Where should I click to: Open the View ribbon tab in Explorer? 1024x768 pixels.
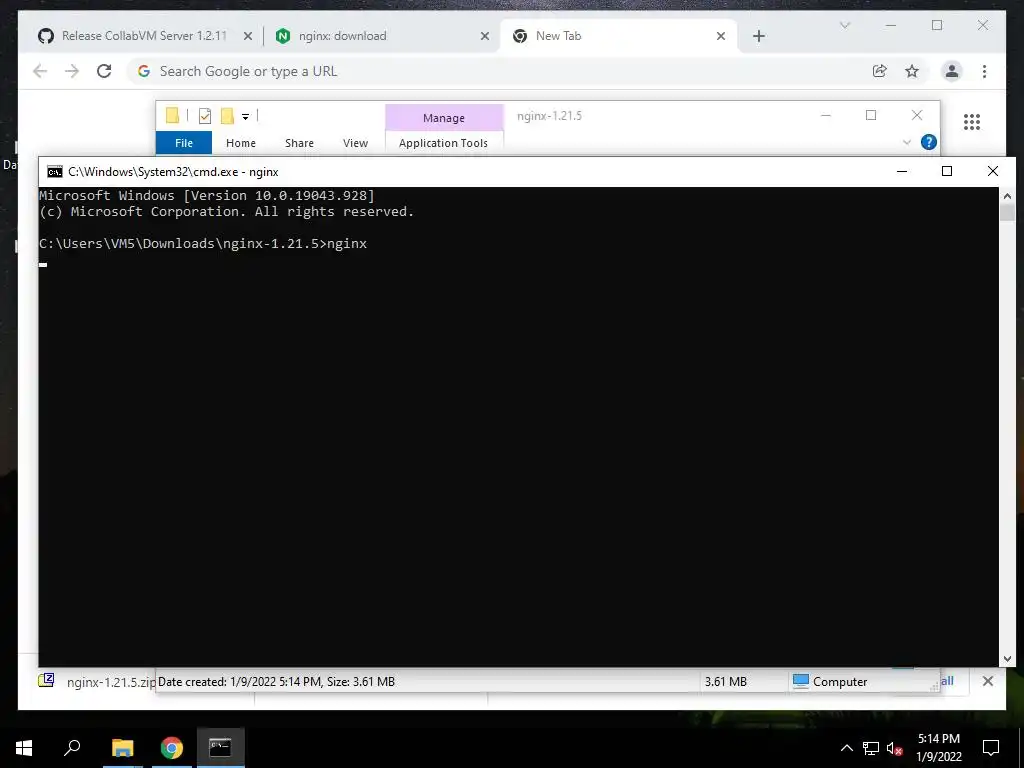[x=355, y=142]
